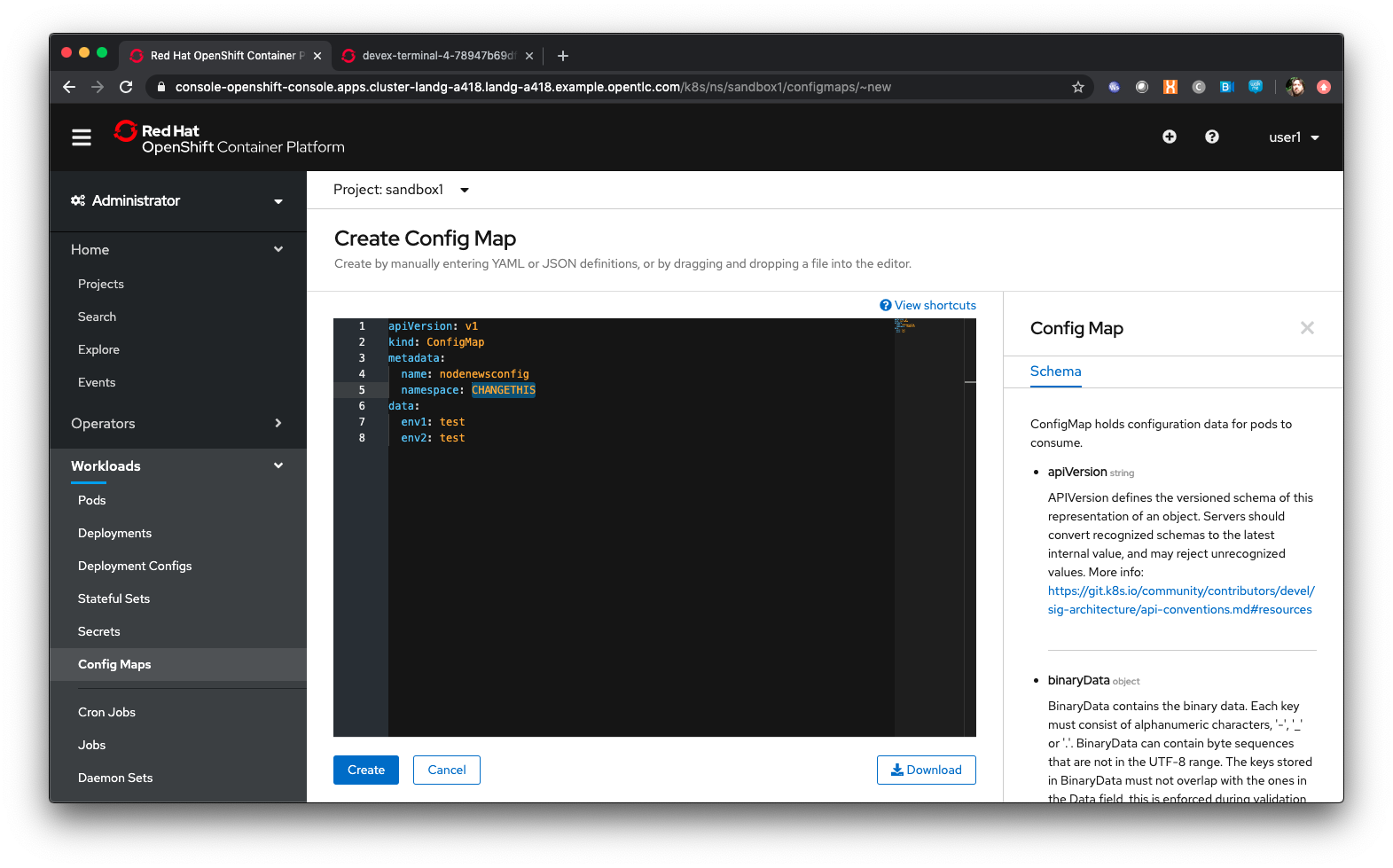Open the browser profile avatar
The width and height of the screenshot is (1393, 868).
pyautogui.click(x=1295, y=87)
